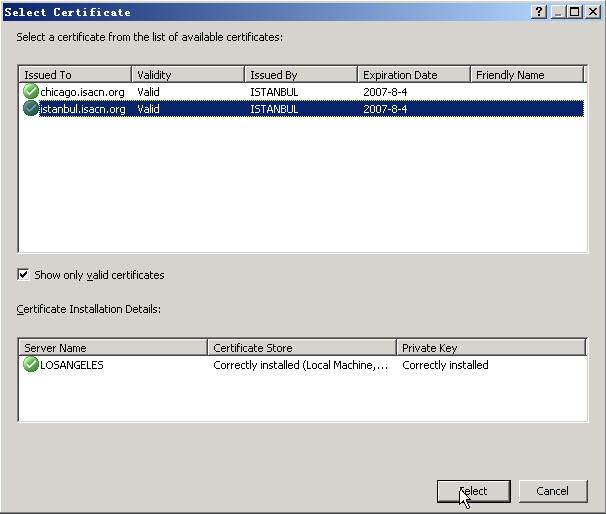Image resolution: width=606 pixels, height=514 pixels.
Task: Click the Issued By column header
Action: pos(300,75)
